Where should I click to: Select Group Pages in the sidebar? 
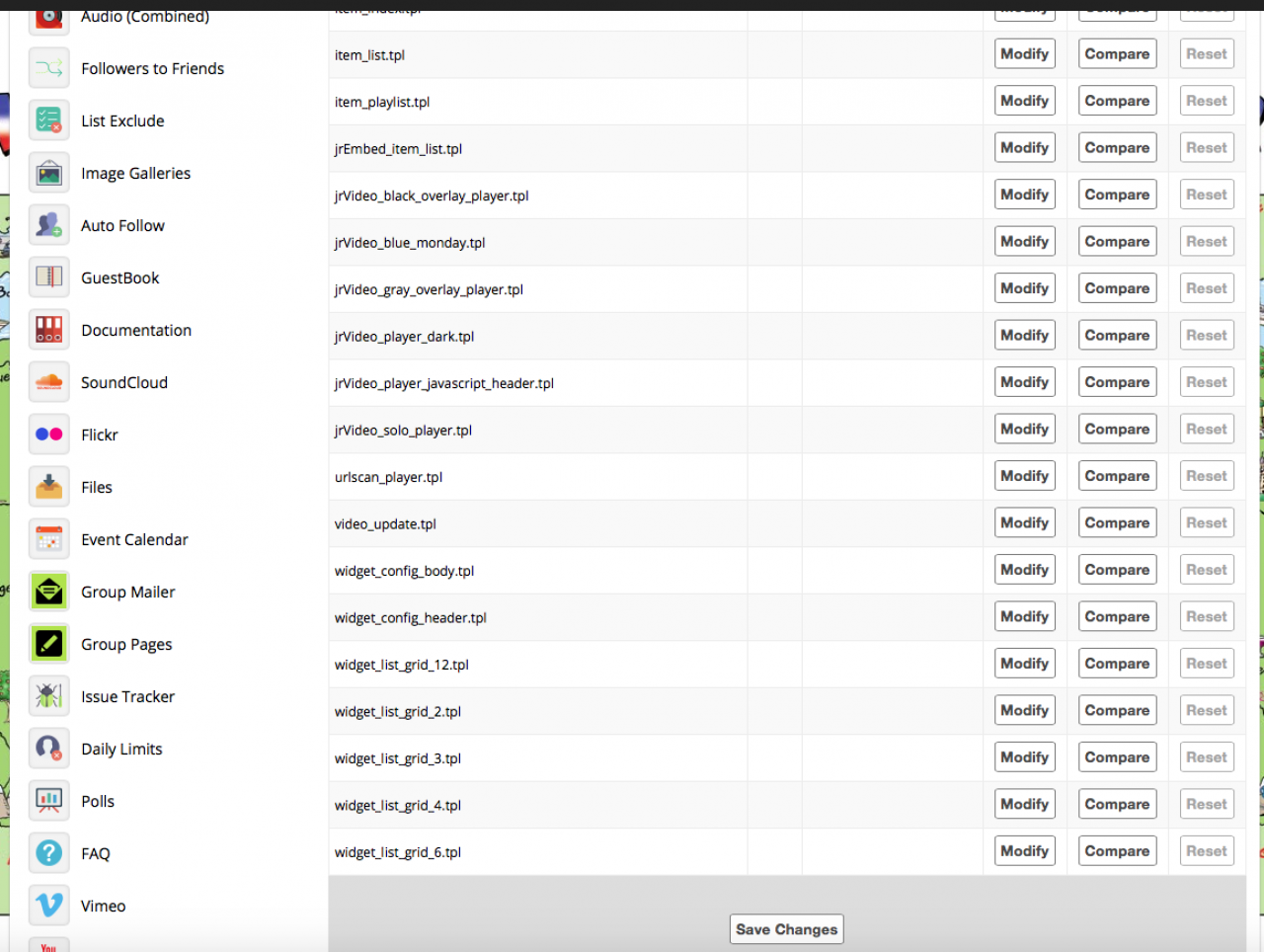(x=126, y=644)
